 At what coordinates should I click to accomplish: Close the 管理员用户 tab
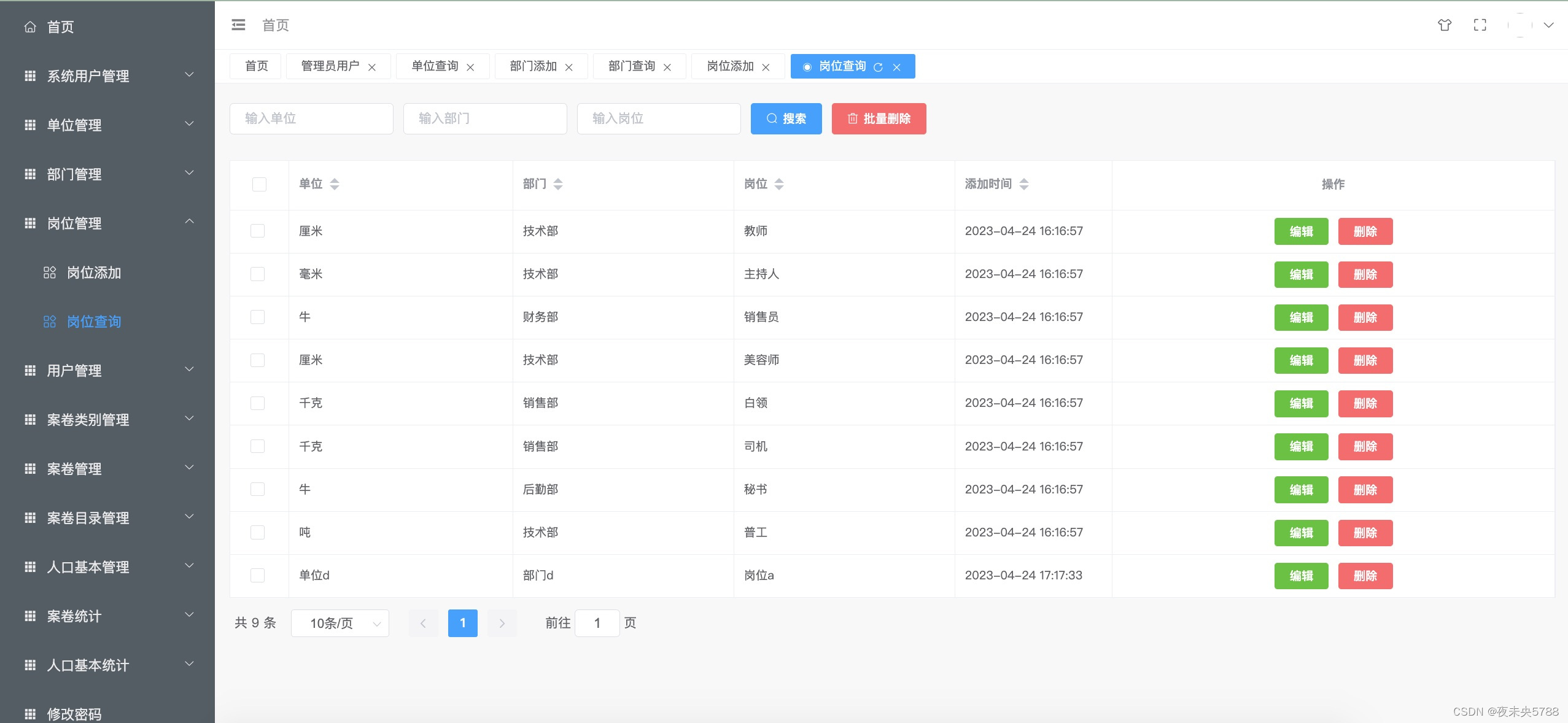(372, 68)
